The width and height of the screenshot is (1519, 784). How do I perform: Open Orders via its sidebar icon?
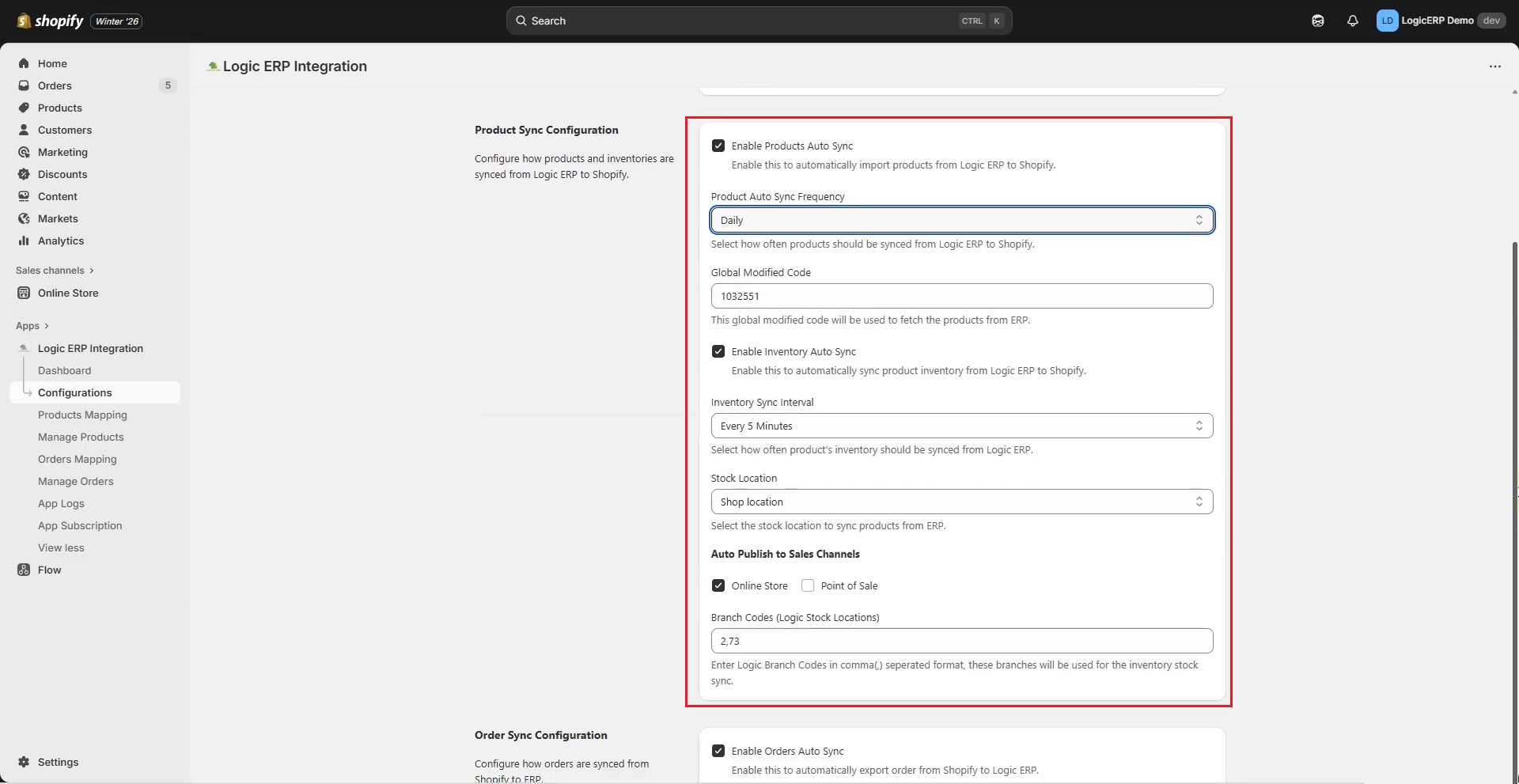(x=24, y=85)
